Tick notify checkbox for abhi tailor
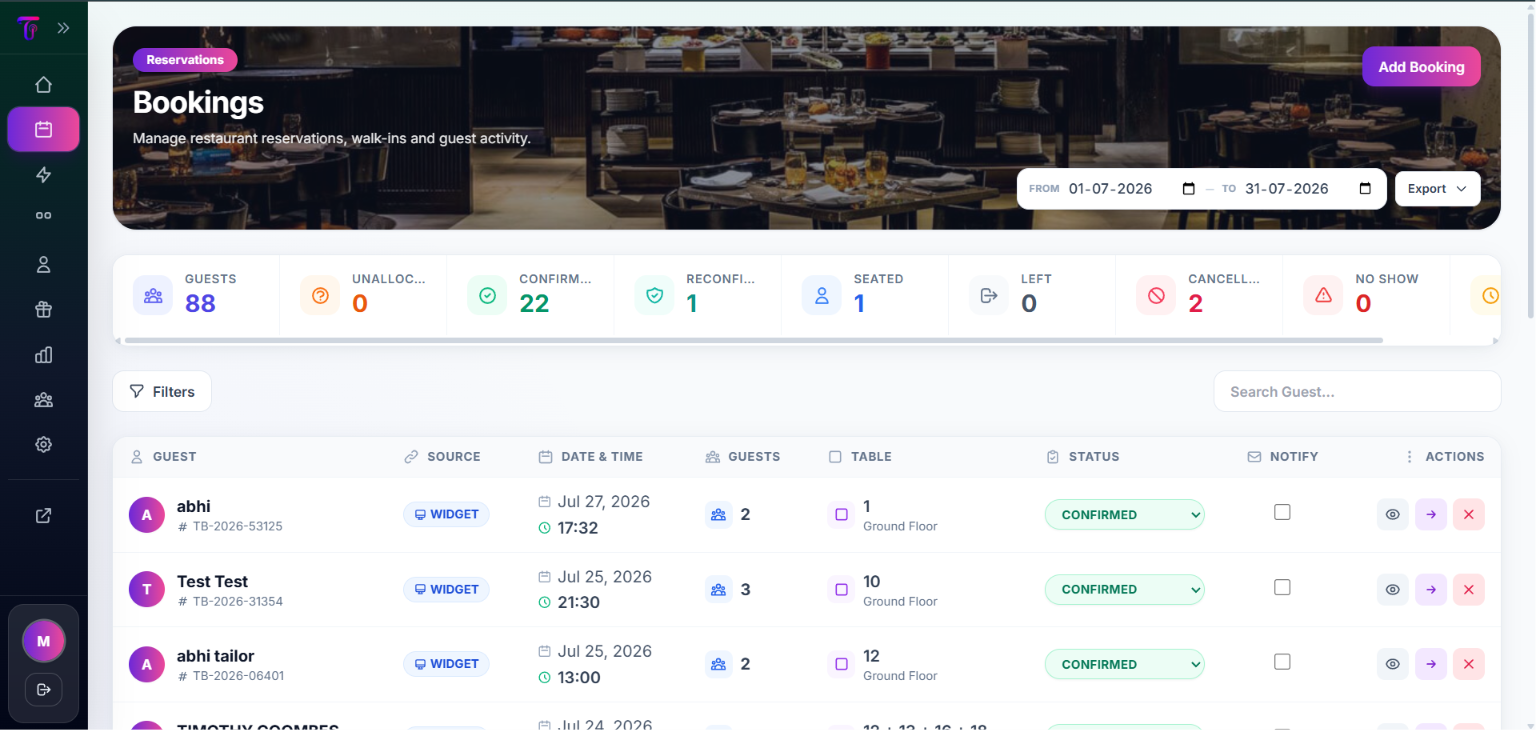1536x730 pixels. 1282,662
